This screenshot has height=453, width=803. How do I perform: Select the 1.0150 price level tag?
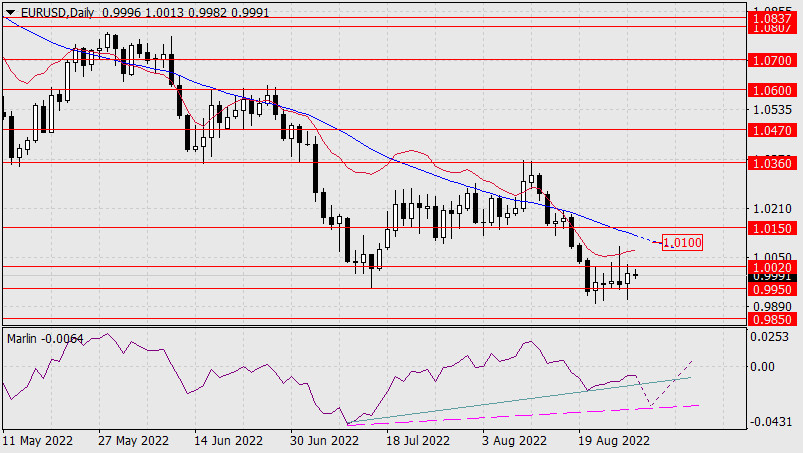[774, 228]
